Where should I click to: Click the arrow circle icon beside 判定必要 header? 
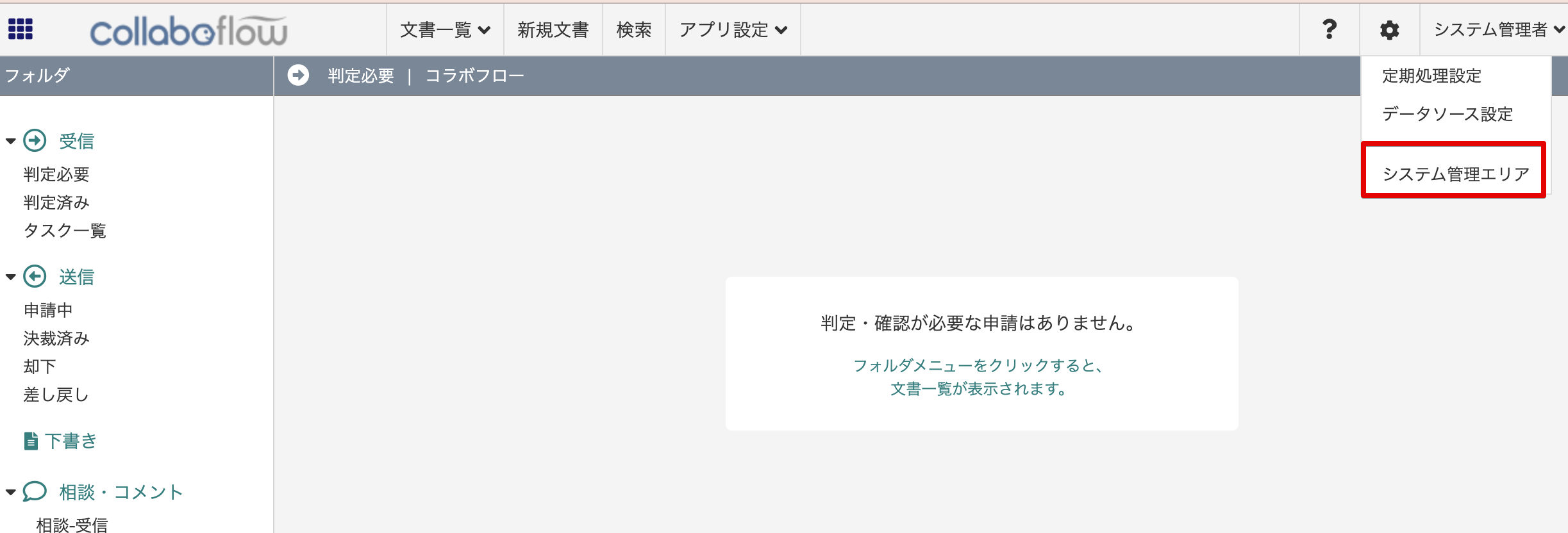click(x=298, y=76)
